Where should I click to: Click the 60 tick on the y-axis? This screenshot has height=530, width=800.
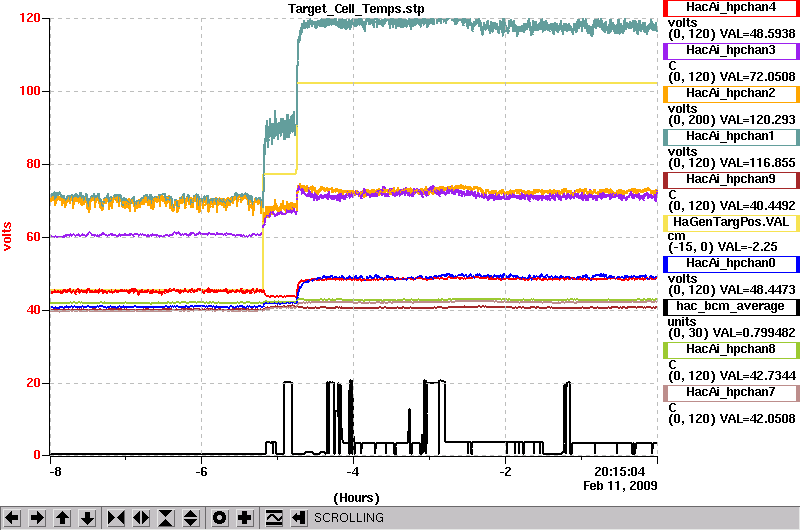(x=33, y=237)
